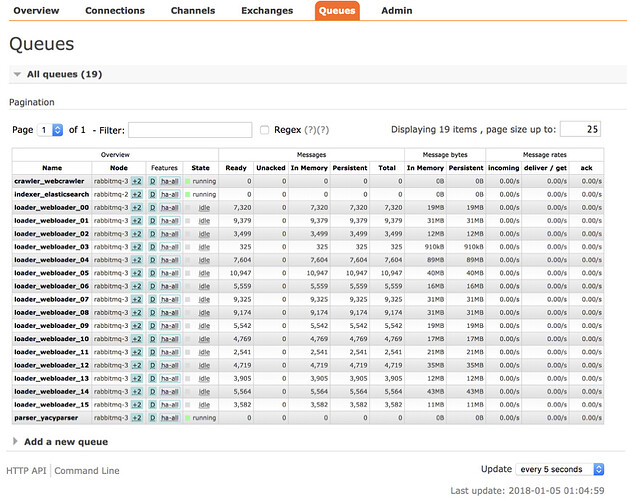Screen dimensions: 627x500
Task: Click the 910kB In Memory bytes cell
Action: (x=434, y=247)
